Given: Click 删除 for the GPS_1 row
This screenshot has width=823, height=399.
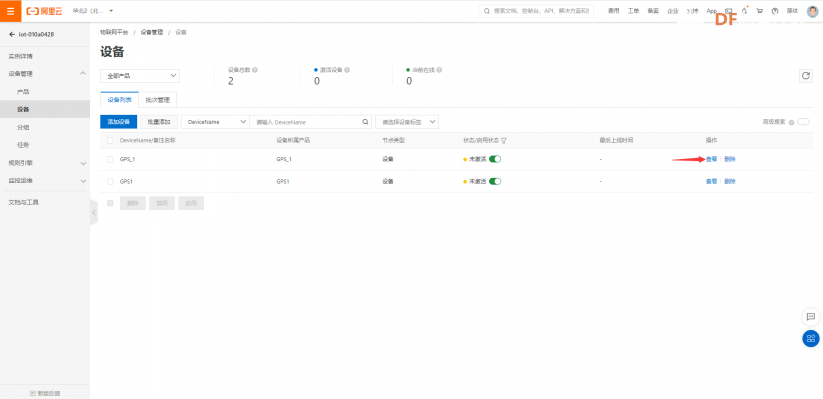Looking at the screenshot, I should click(x=730, y=159).
